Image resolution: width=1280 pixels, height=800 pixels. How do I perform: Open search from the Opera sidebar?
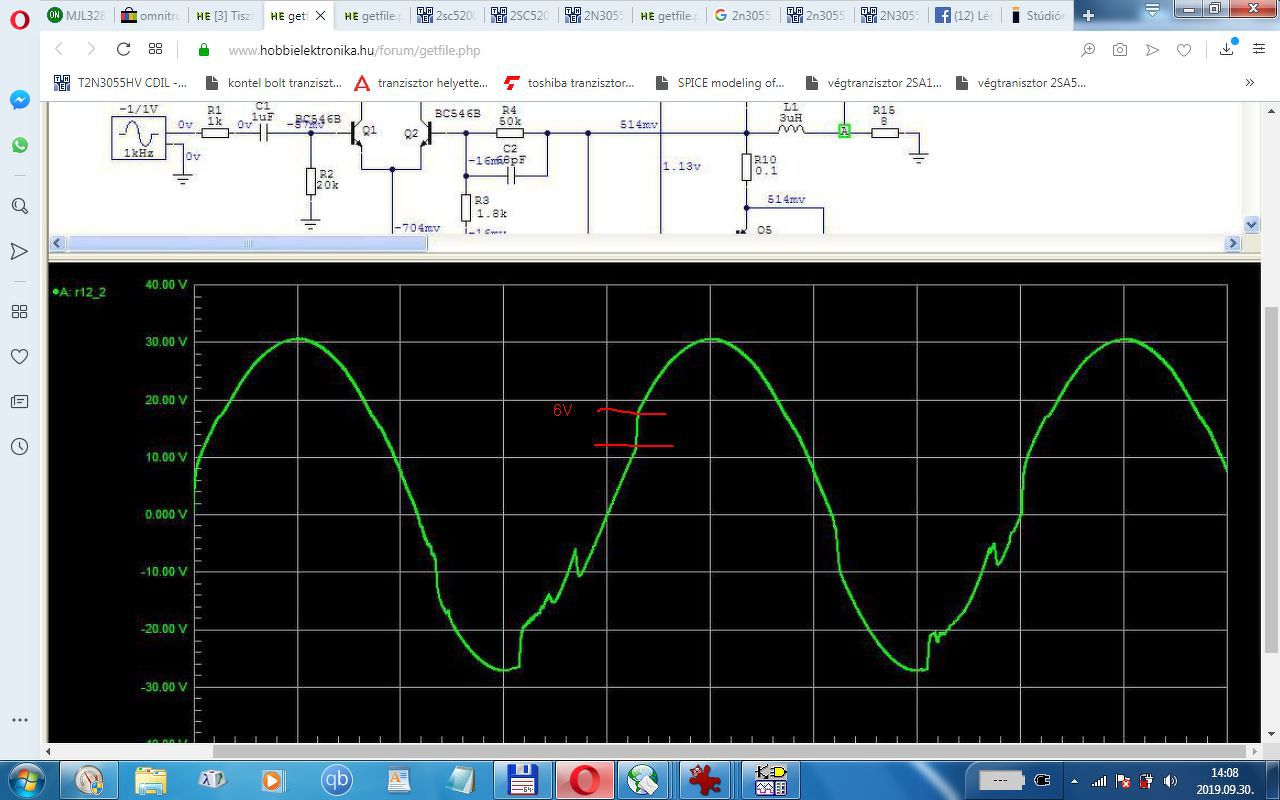19,206
